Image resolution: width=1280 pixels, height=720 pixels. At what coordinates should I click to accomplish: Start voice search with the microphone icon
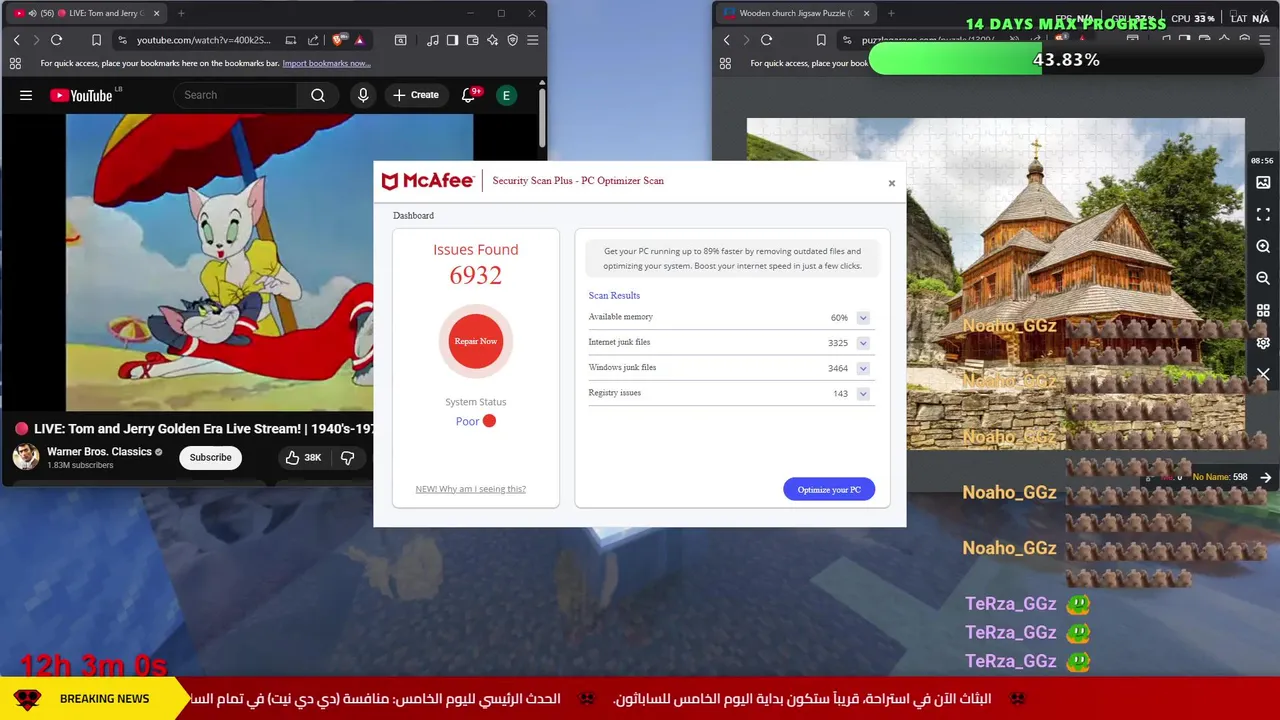[x=363, y=95]
